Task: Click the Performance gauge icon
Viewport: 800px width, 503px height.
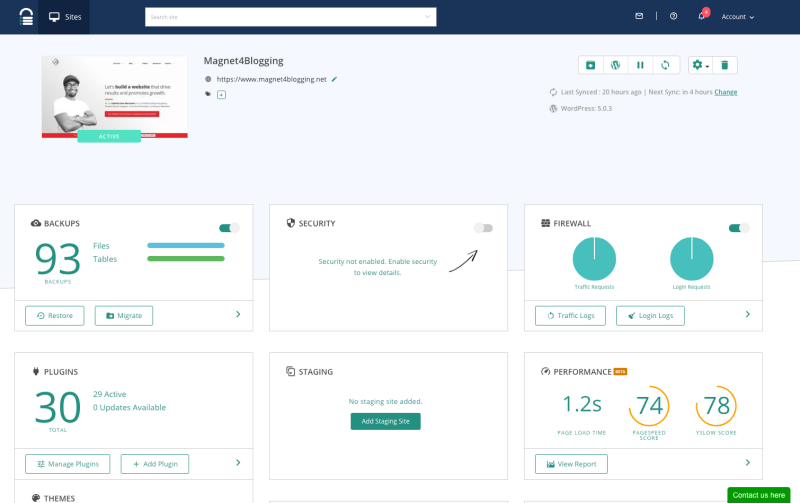Action: pos(545,371)
